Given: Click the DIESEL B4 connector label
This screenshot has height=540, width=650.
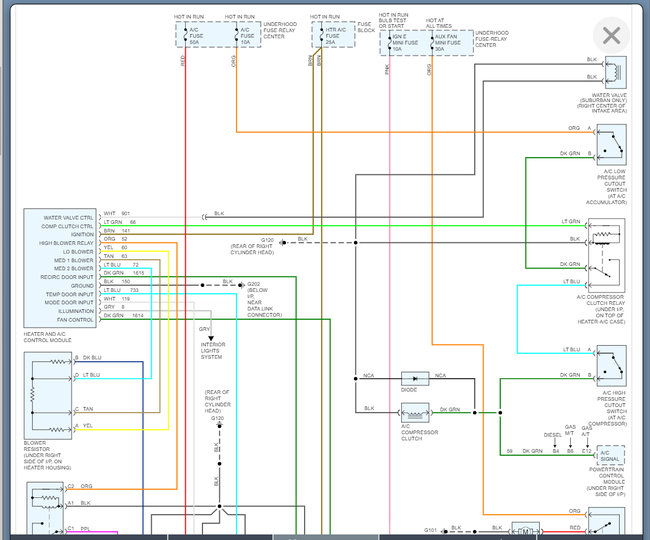Looking at the screenshot, I should click(x=553, y=443).
